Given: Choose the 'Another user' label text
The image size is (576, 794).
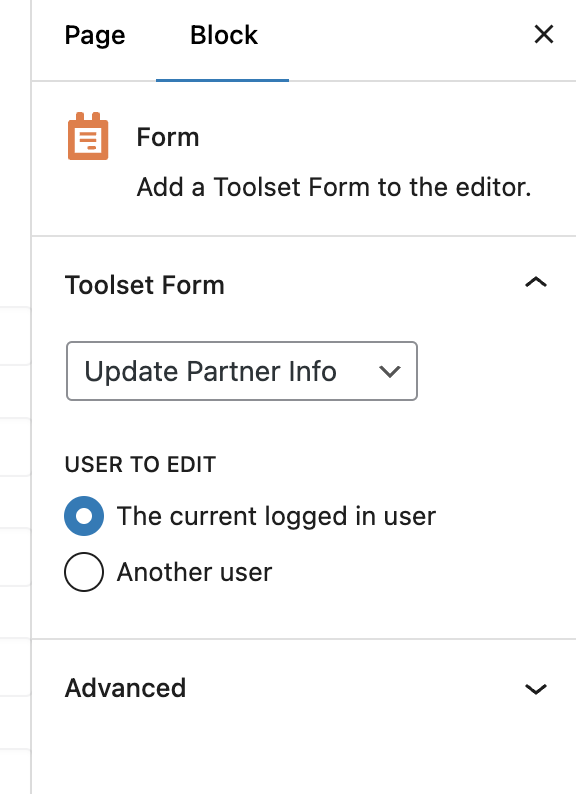Looking at the screenshot, I should (x=195, y=572).
